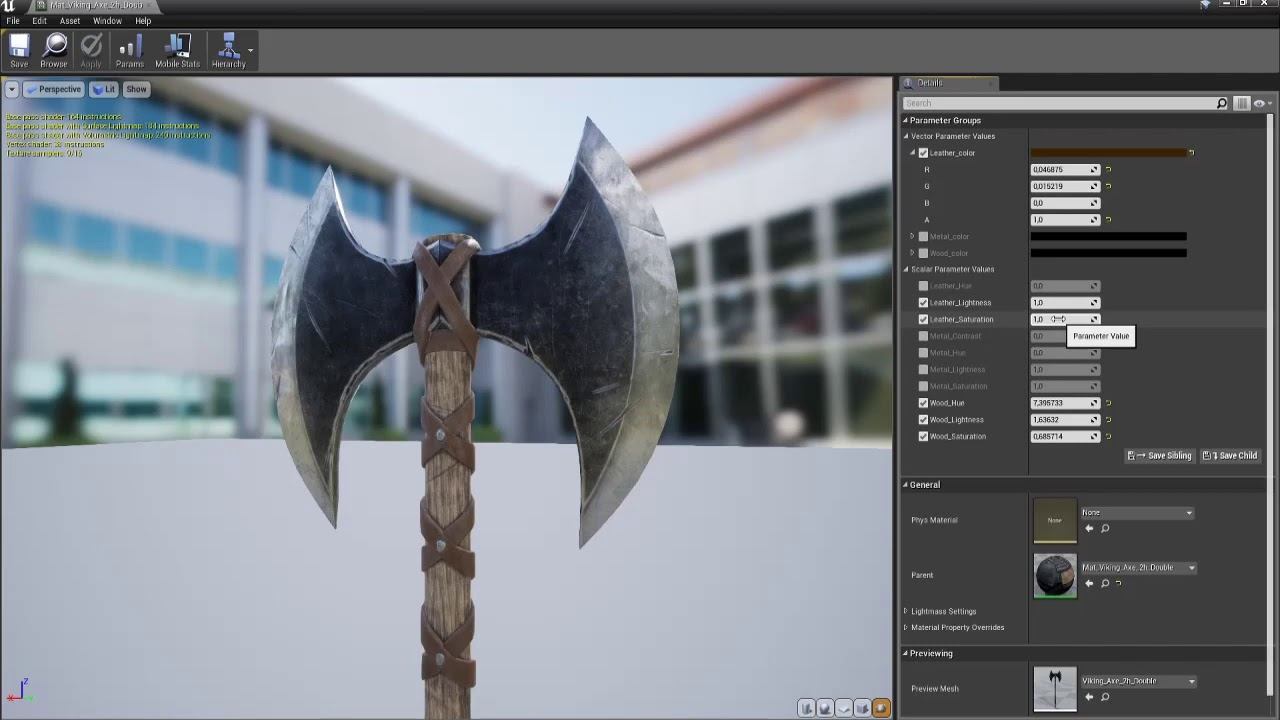The width and height of the screenshot is (1280, 720).
Task: Use selected asset for Phys Material
Action: (1089, 528)
